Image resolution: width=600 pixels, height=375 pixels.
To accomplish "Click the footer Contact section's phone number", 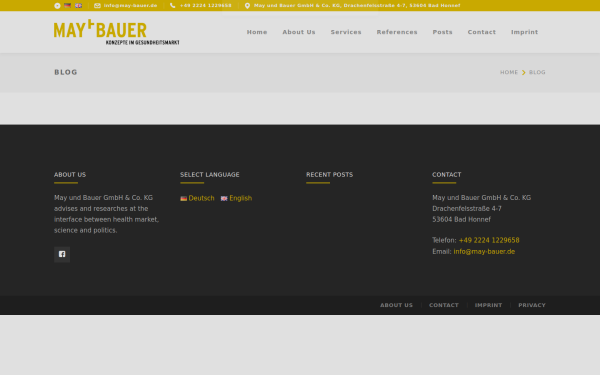I will (489, 240).
